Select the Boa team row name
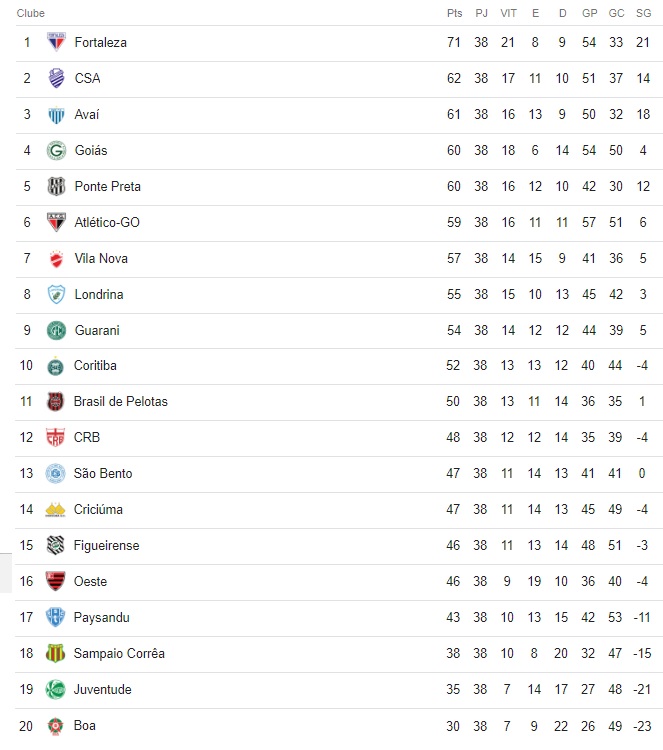663x750 pixels. [85, 726]
